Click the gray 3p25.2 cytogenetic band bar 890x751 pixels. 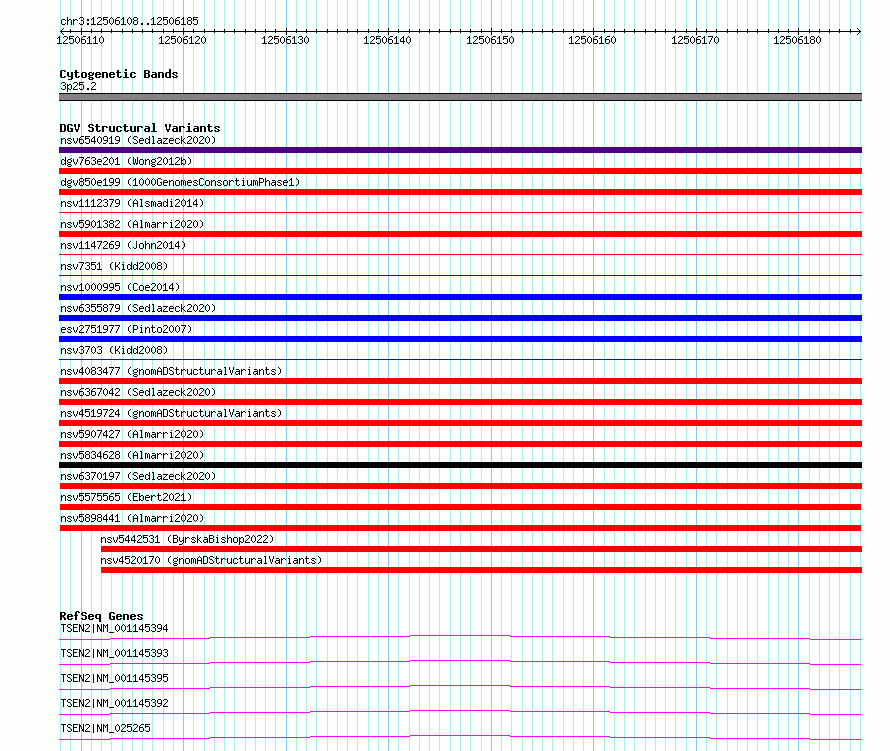(460, 97)
